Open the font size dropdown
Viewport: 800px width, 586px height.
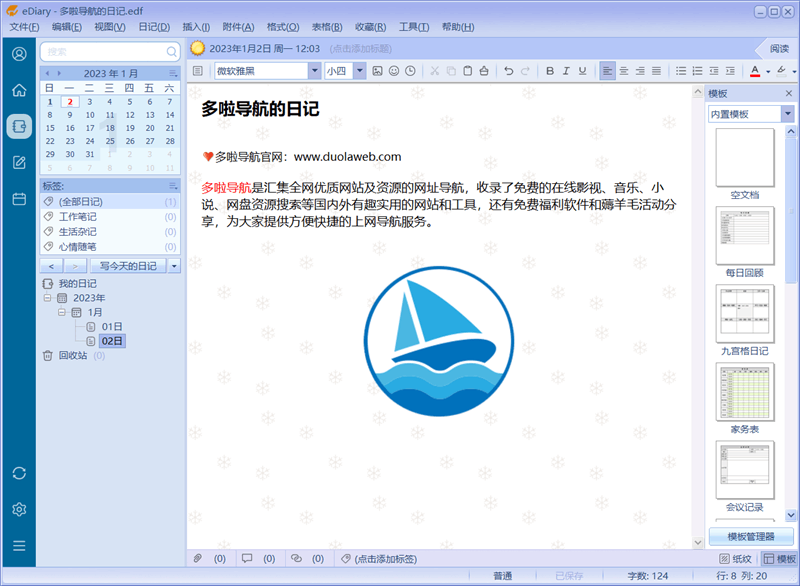360,71
